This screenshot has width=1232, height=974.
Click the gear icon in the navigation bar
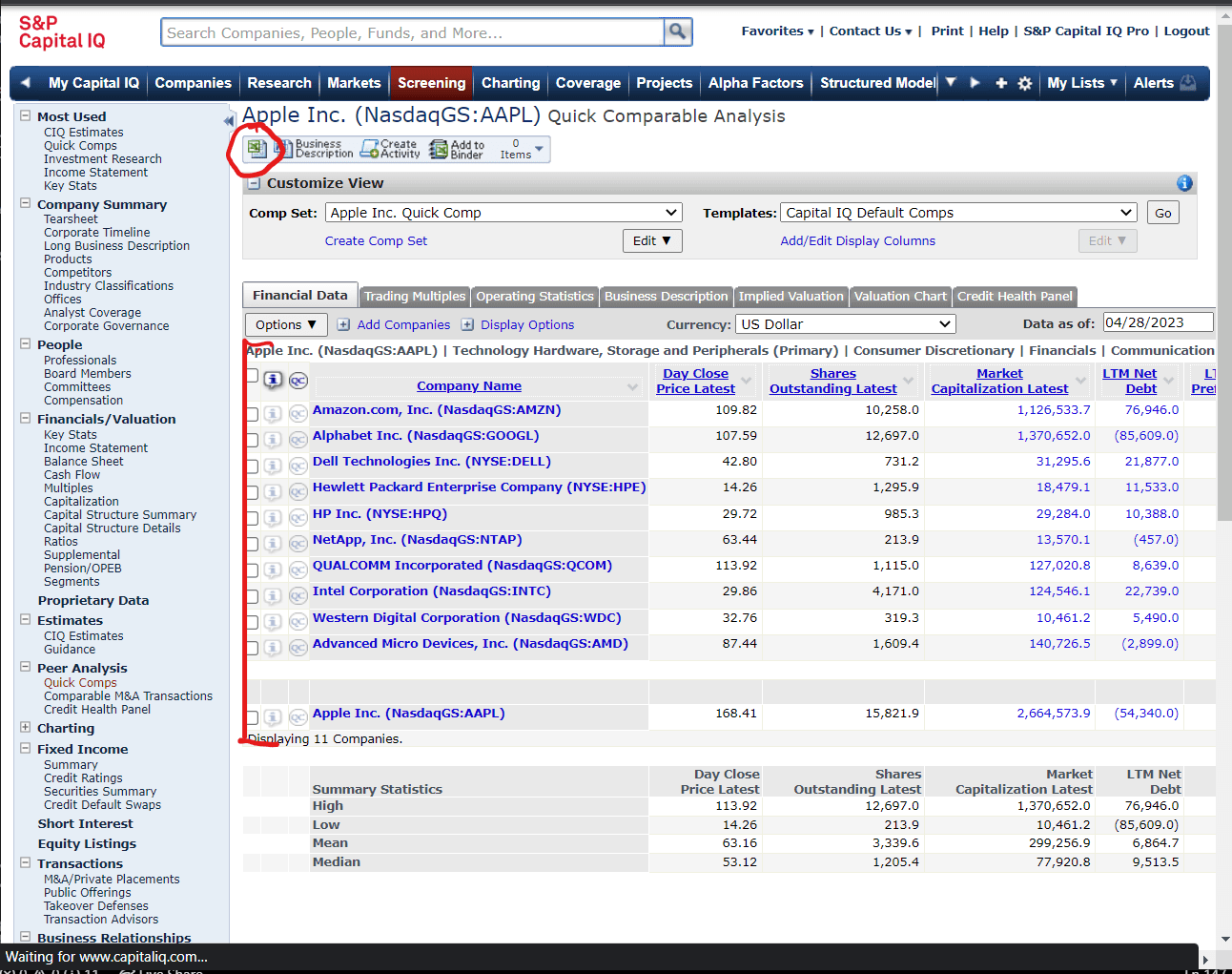pos(1024,83)
